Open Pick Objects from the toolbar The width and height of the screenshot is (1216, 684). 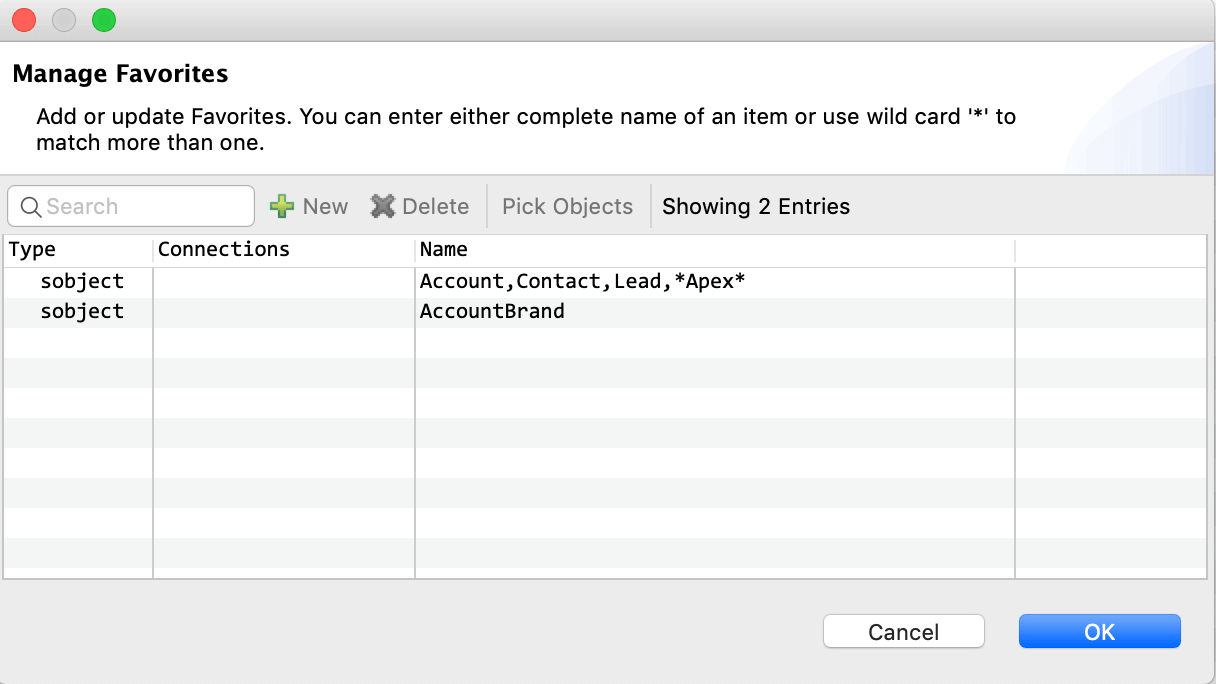[x=567, y=206]
